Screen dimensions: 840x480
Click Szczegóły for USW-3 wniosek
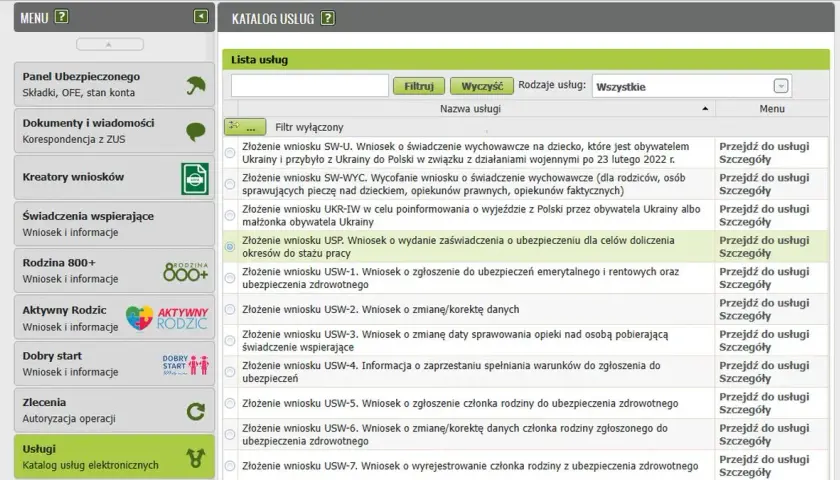(745, 347)
